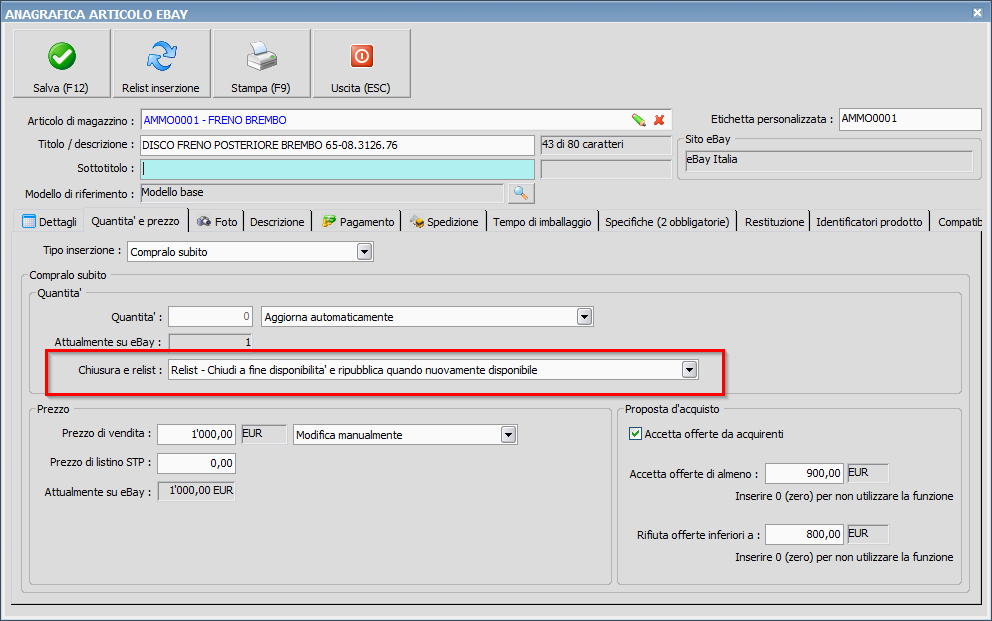This screenshot has height=621, width=992.
Task: Click the Rifiuta offerte inferiori a field
Action: pos(804,534)
